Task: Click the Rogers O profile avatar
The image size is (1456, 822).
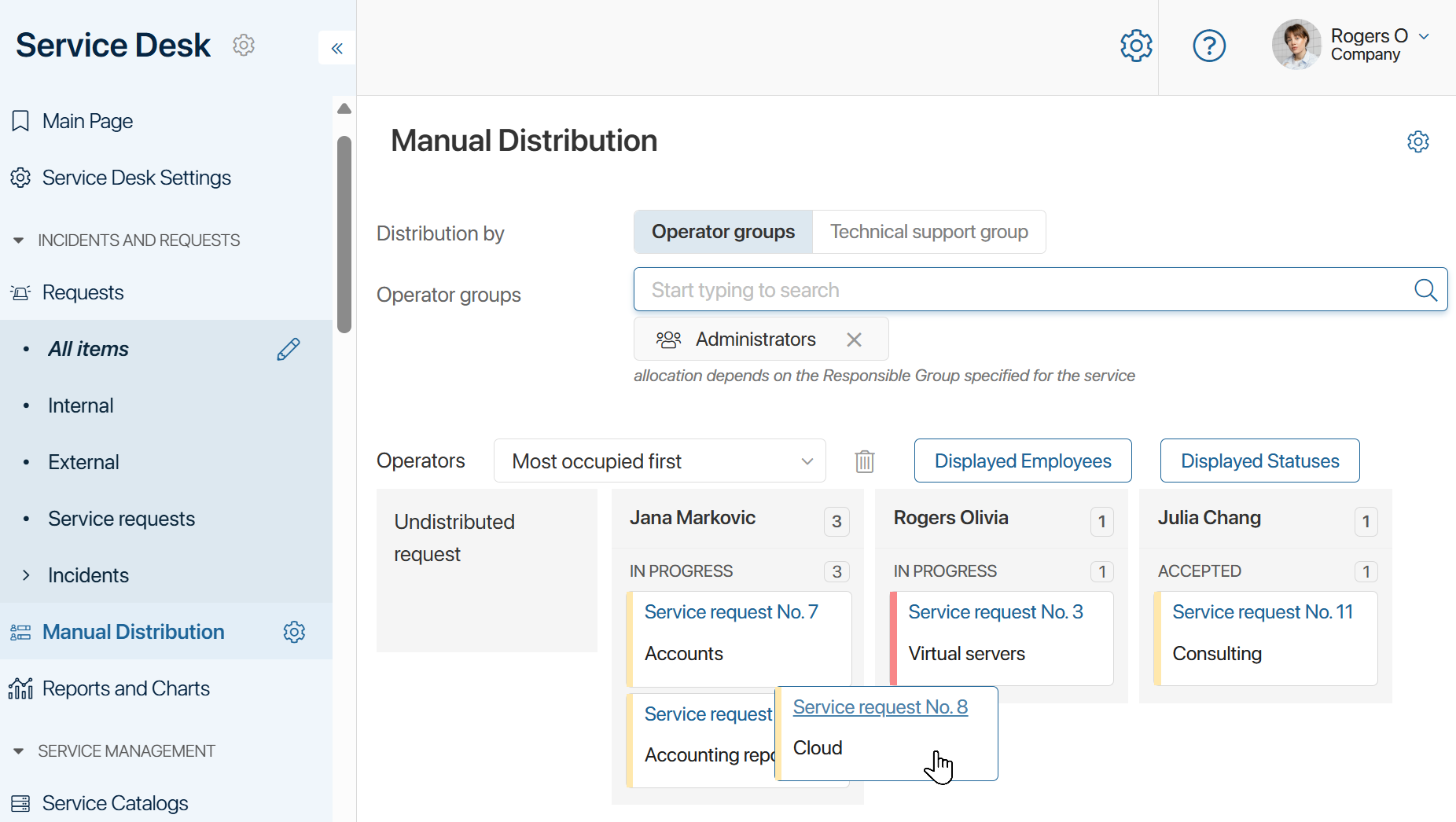Action: pos(1296,45)
